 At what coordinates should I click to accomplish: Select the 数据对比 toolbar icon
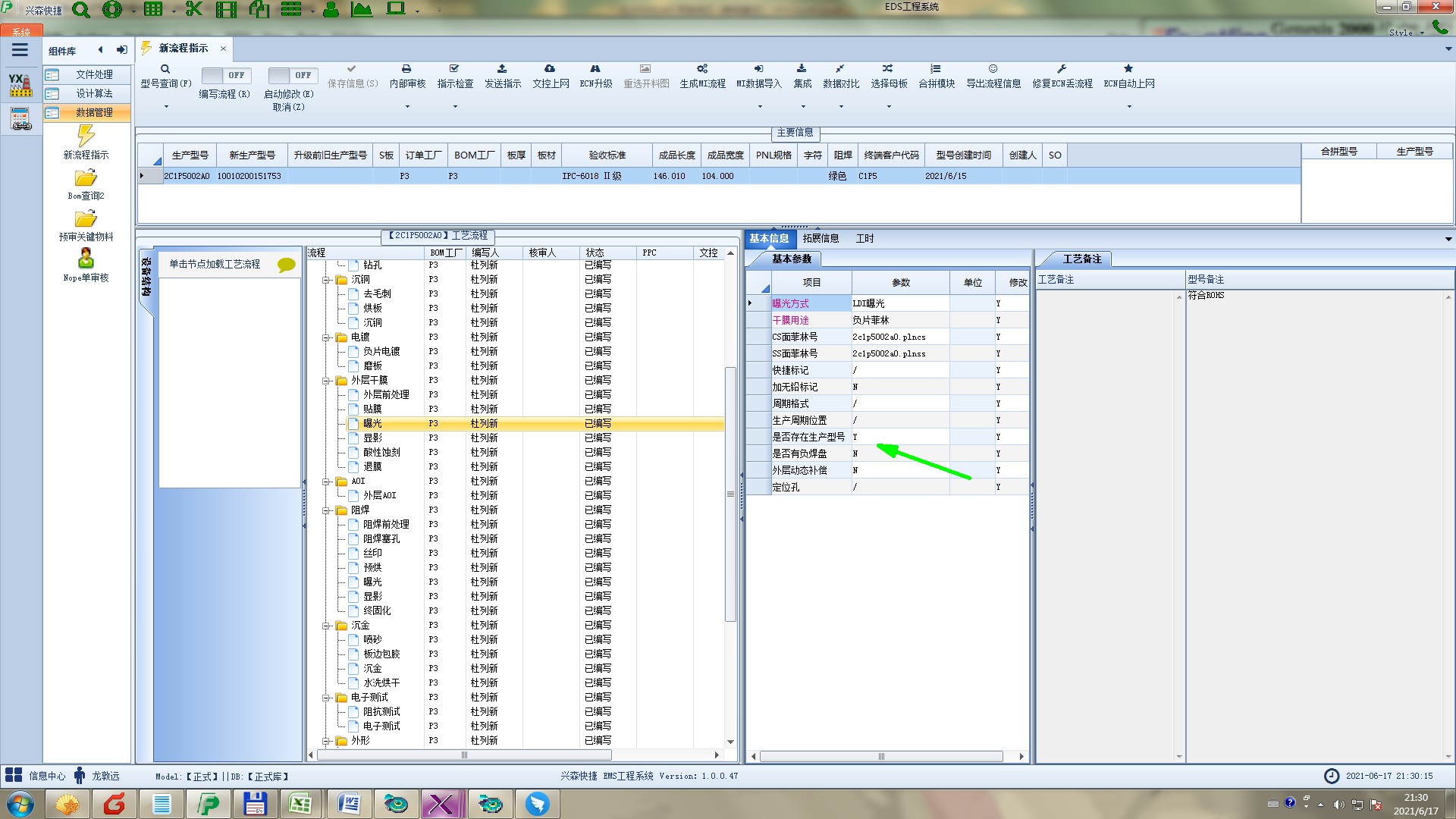[x=840, y=69]
